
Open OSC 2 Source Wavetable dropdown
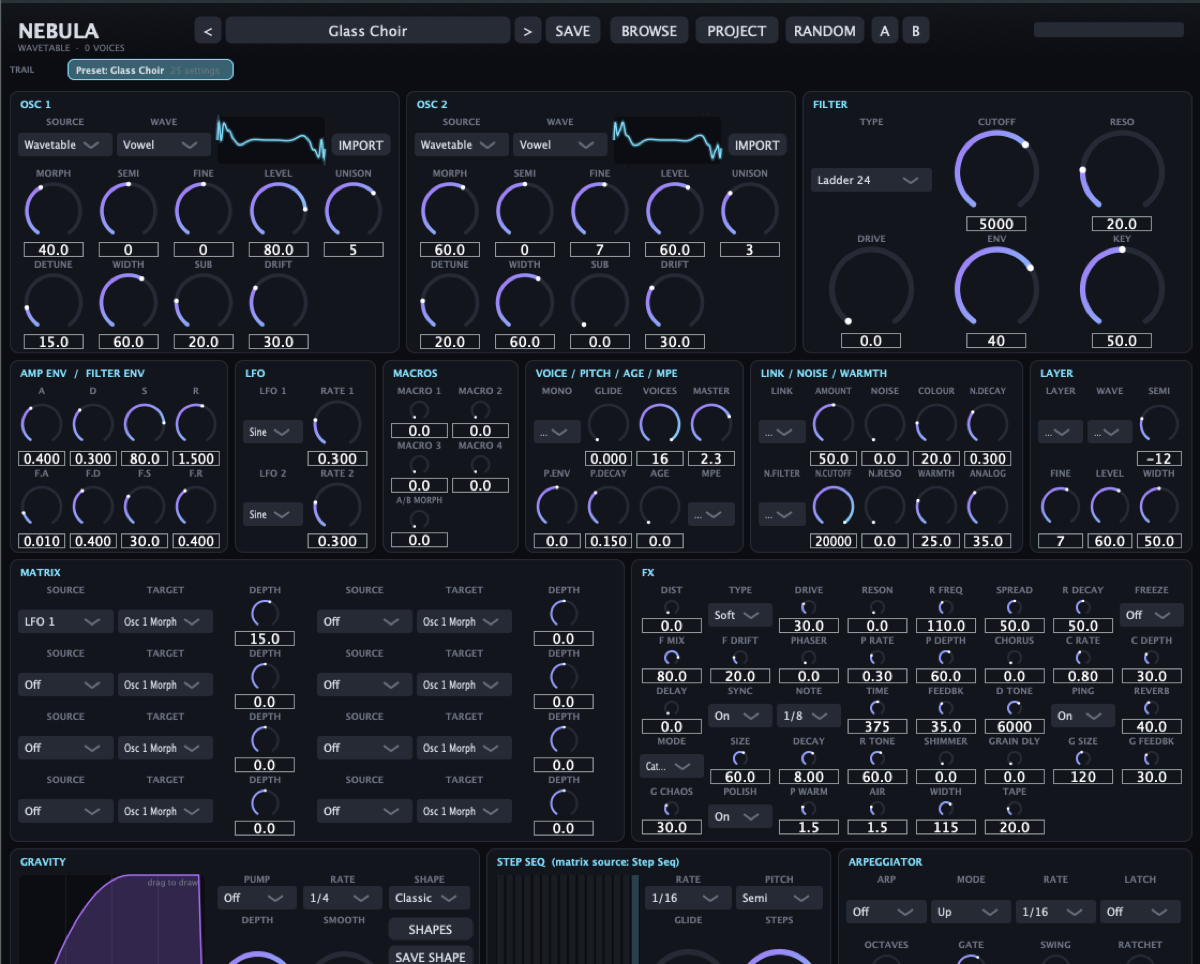[x=460, y=145]
